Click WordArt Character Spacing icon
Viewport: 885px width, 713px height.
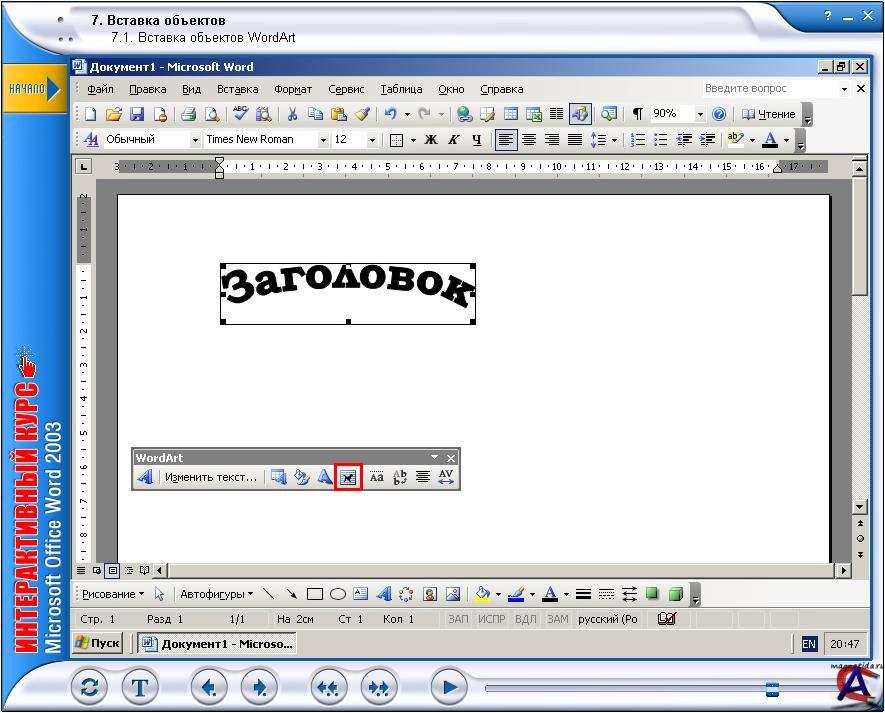pyautogui.click(x=446, y=477)
